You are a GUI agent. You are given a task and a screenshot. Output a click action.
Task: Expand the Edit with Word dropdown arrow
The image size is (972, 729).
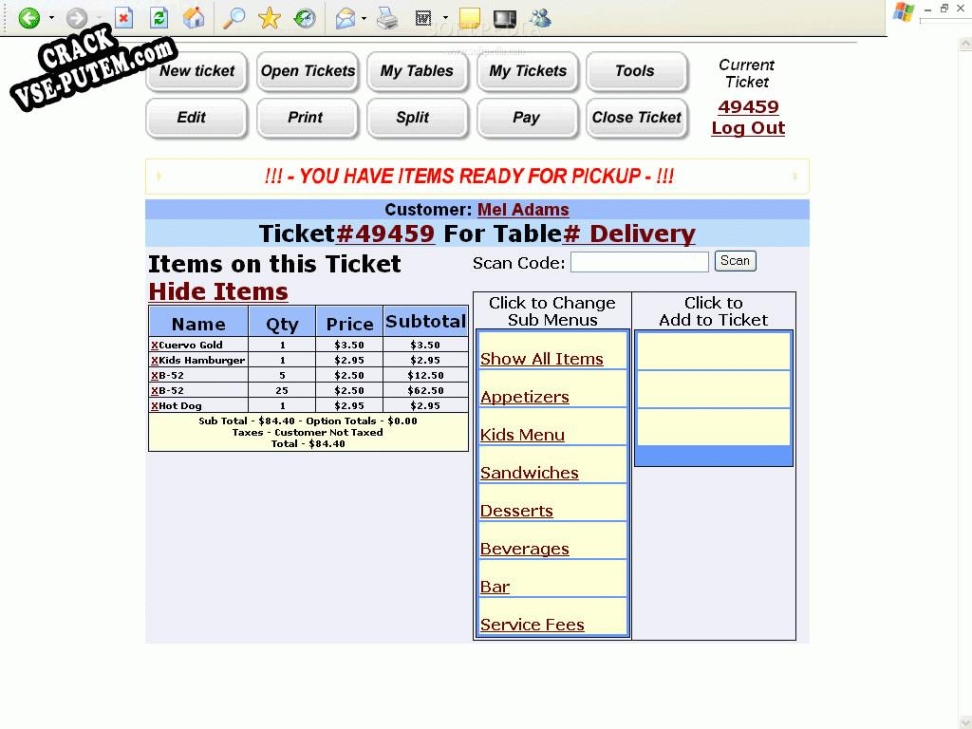pos(445,18)
